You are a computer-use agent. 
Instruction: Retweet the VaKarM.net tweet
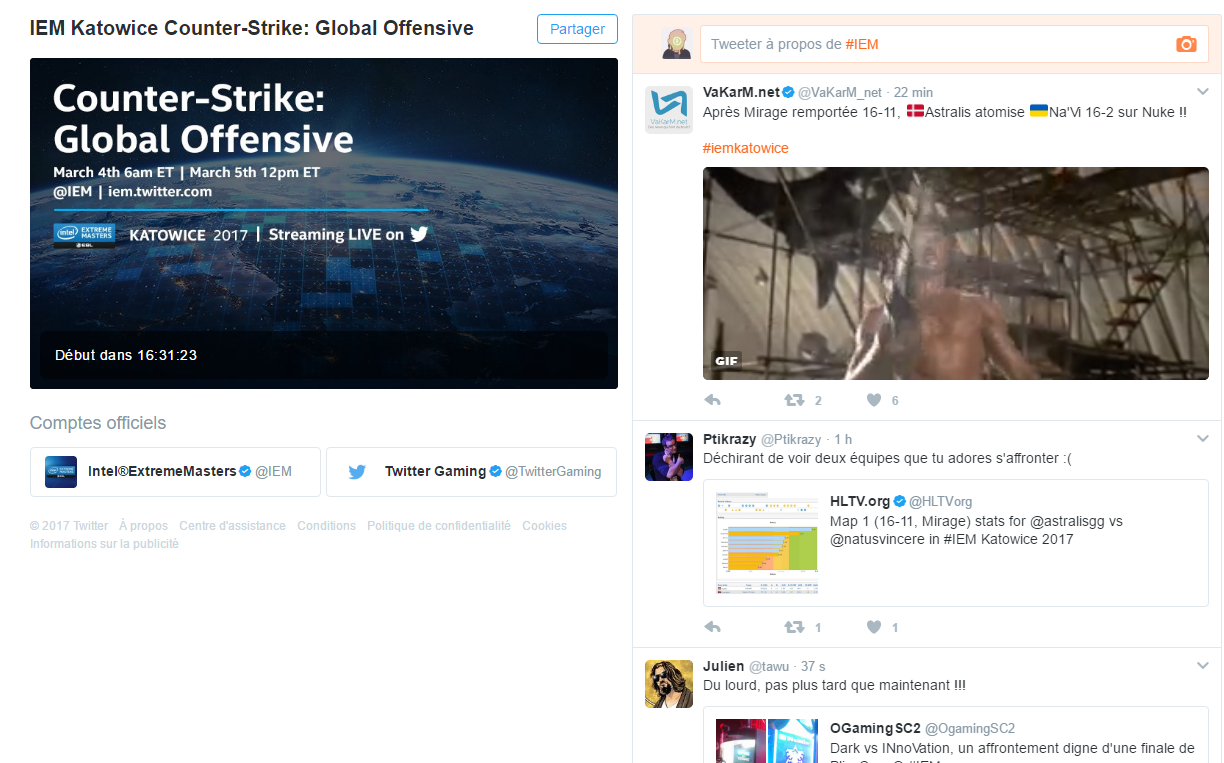point(794,400)
